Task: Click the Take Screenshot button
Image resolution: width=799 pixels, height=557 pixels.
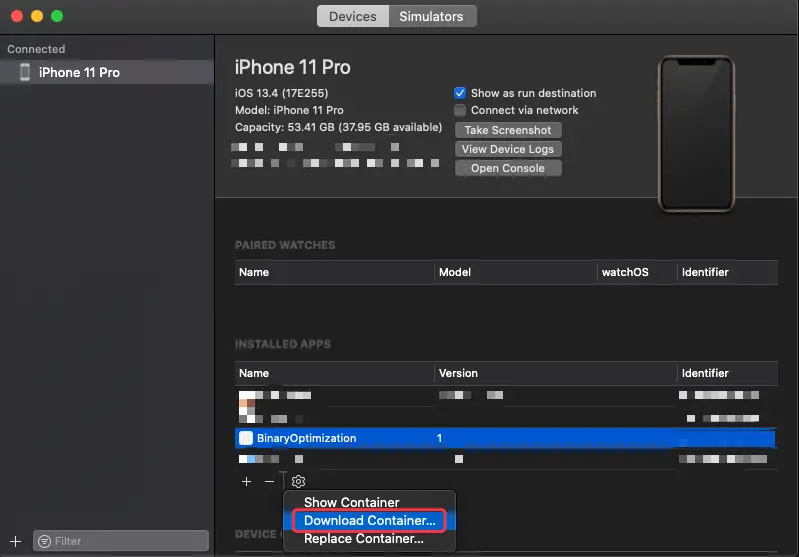Action: click(508, 130)
